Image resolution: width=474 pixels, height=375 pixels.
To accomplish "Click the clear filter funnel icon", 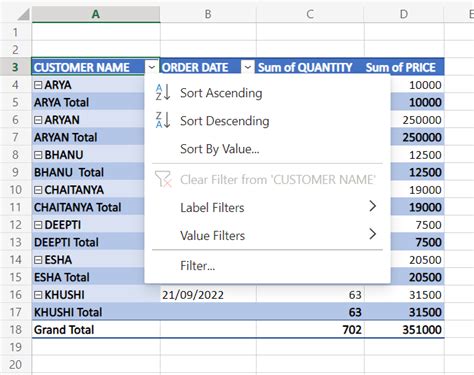I will (x=163, y=179).
